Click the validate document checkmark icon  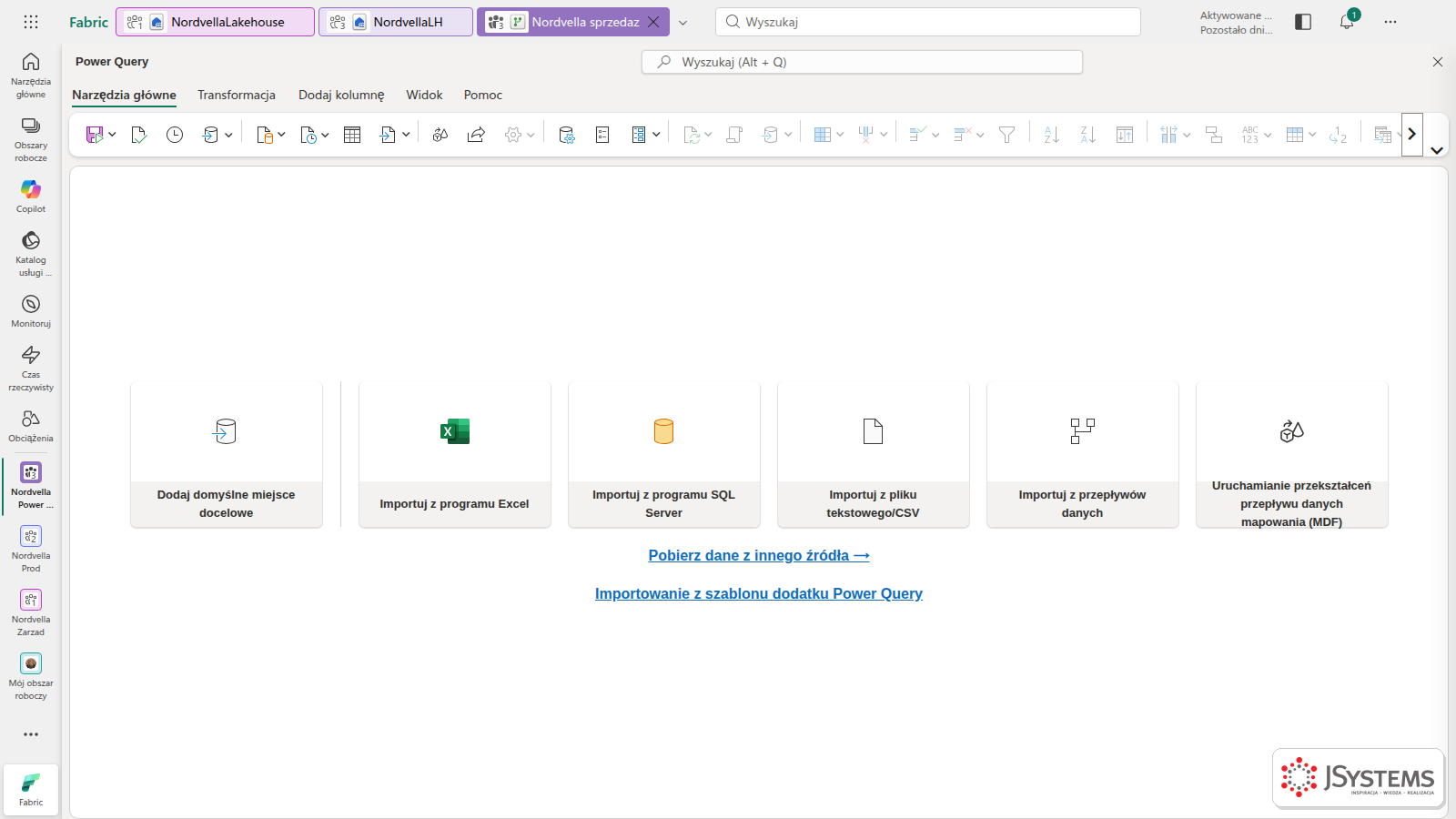[x=138, y=135]
